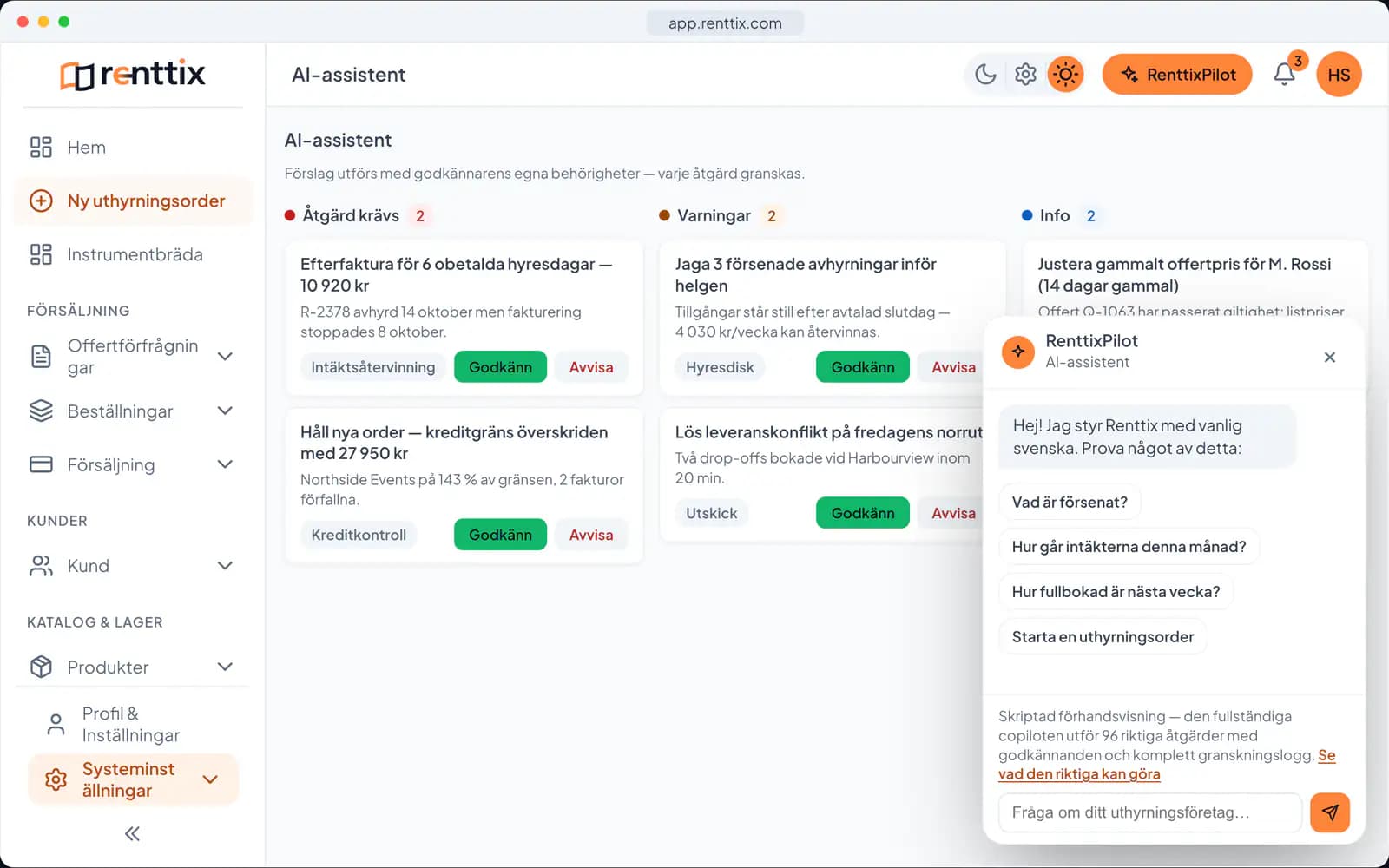Open Hem menu item

click(133, 148)
